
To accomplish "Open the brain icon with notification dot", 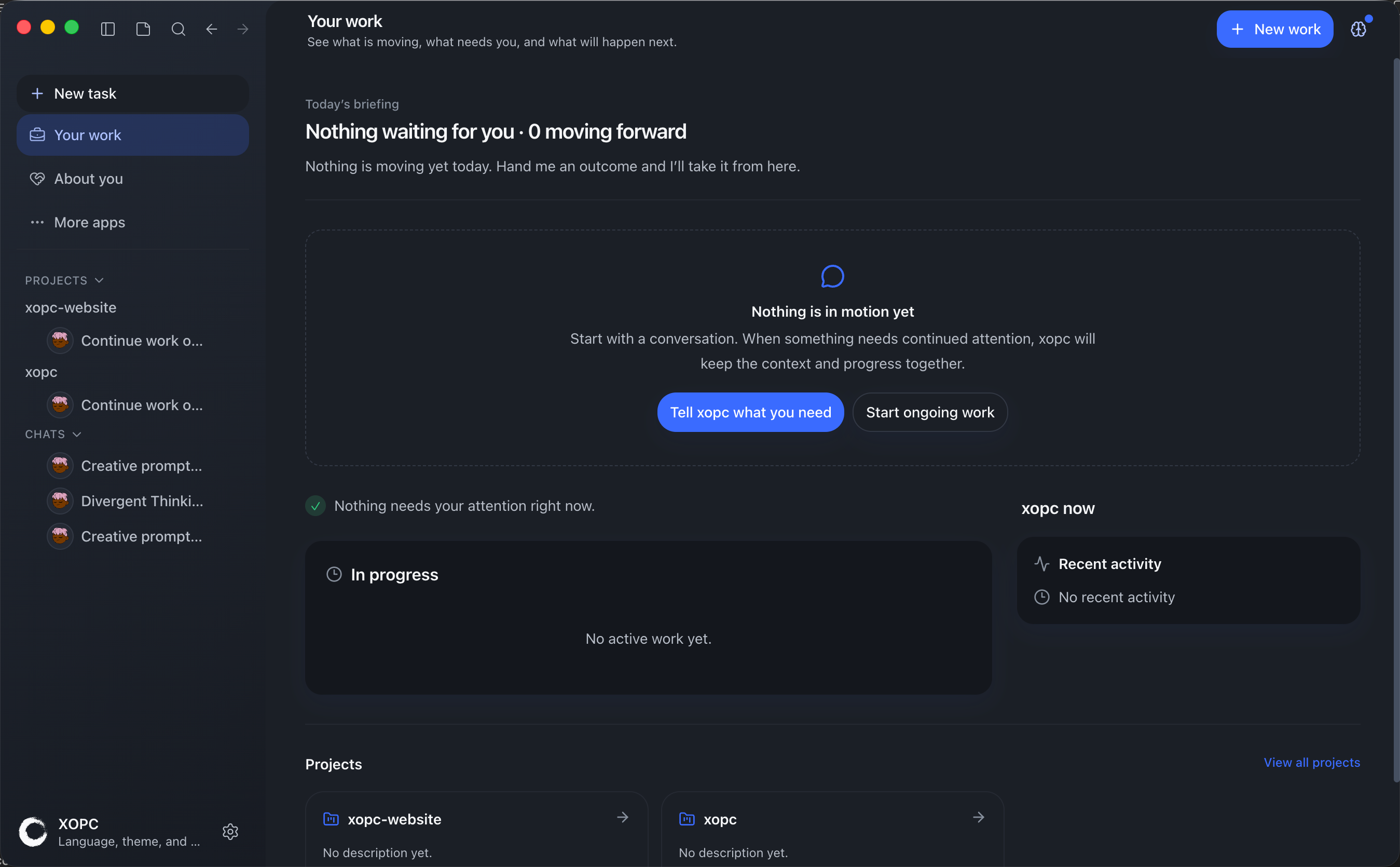I will click(x=1358, y=29).
